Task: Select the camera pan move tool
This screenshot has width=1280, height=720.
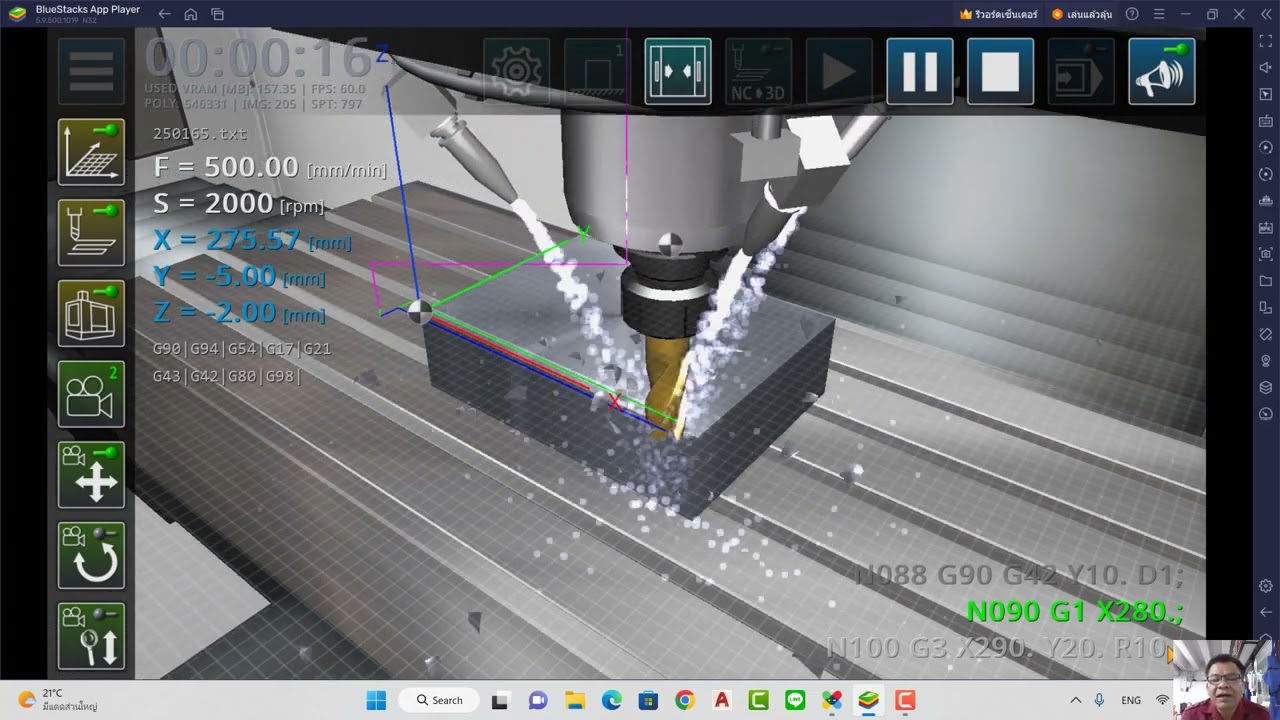Action: [91, 475]
